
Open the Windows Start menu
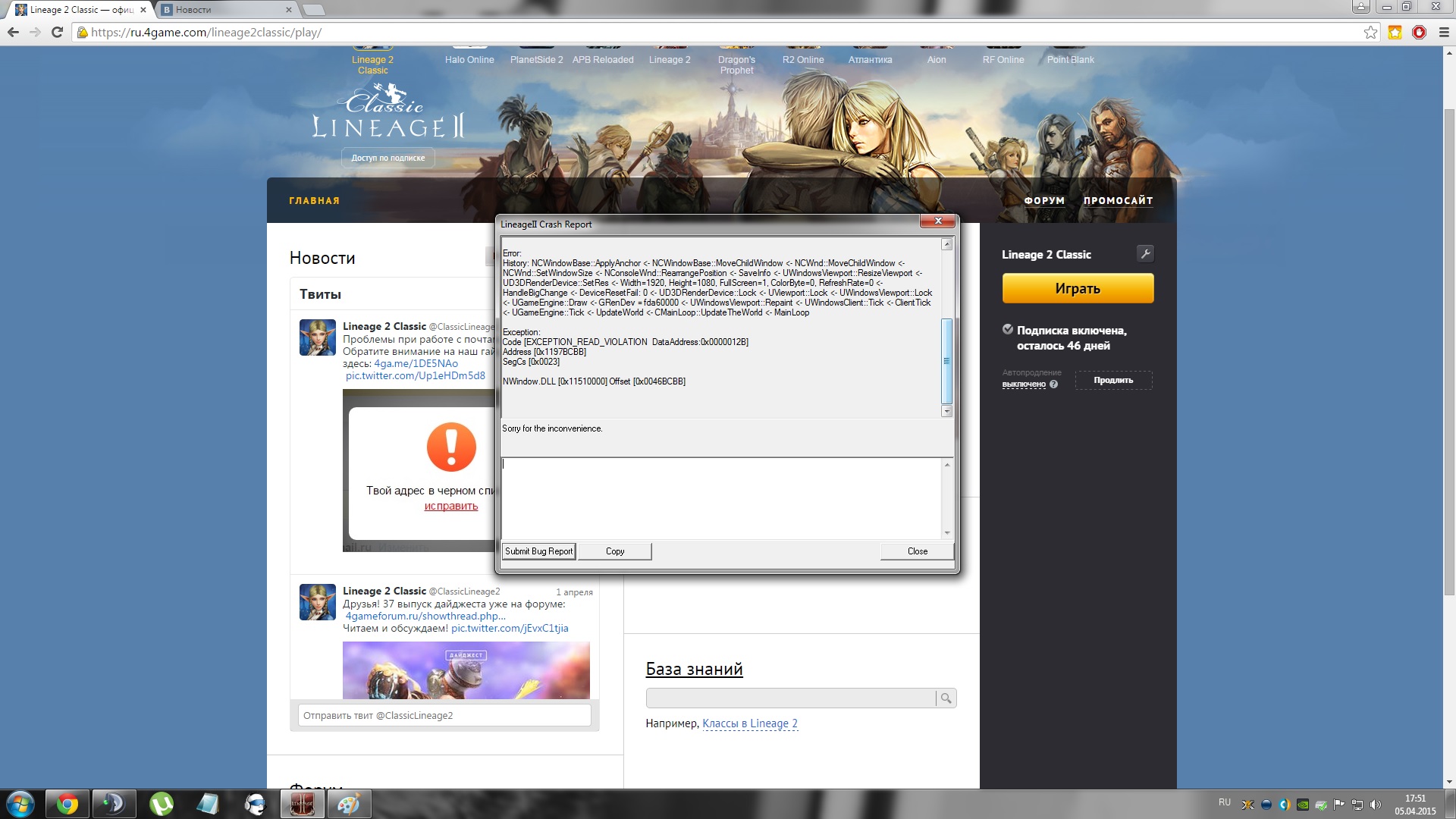pos(20,804)
